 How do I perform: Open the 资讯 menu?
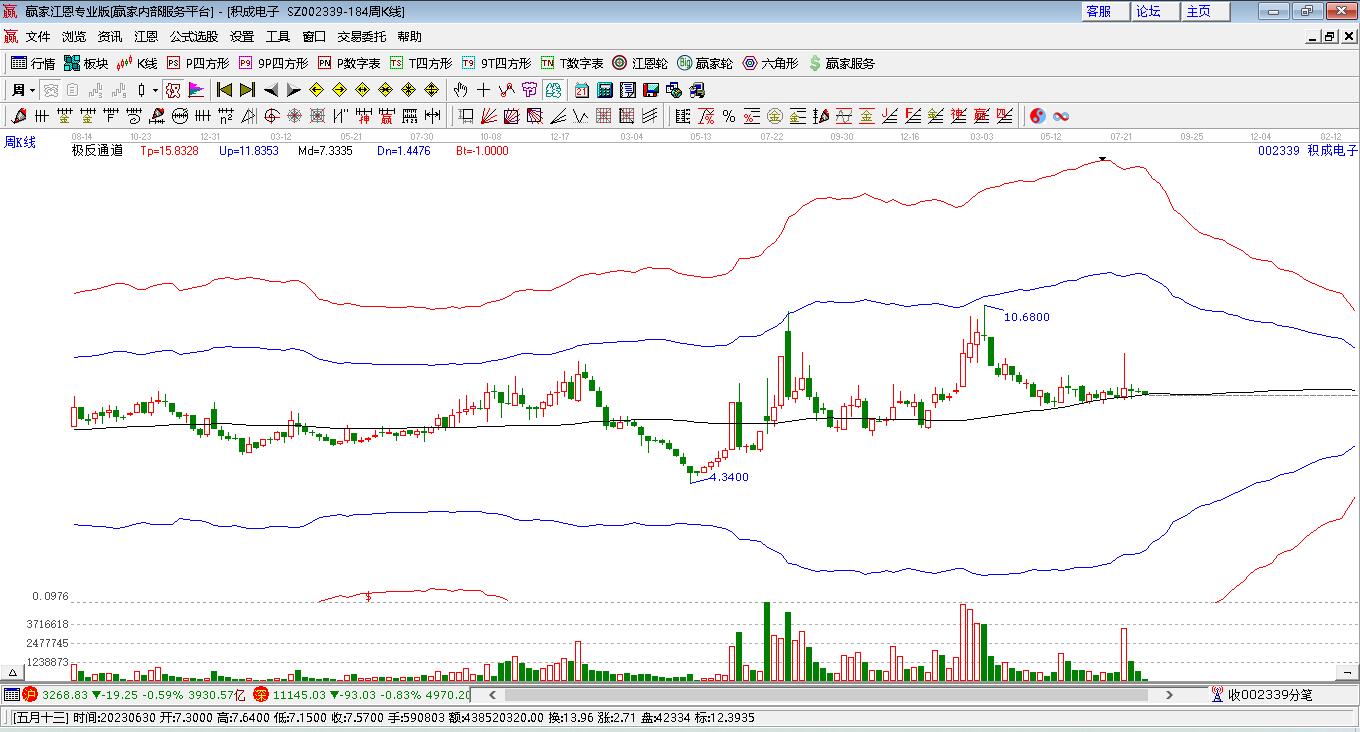click(110, 37)
